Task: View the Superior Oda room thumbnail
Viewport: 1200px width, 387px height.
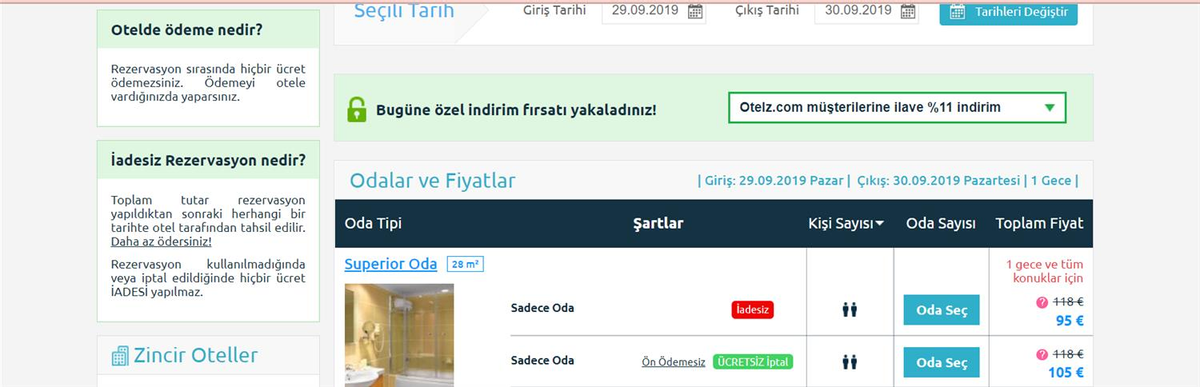Action: [399, 335]
